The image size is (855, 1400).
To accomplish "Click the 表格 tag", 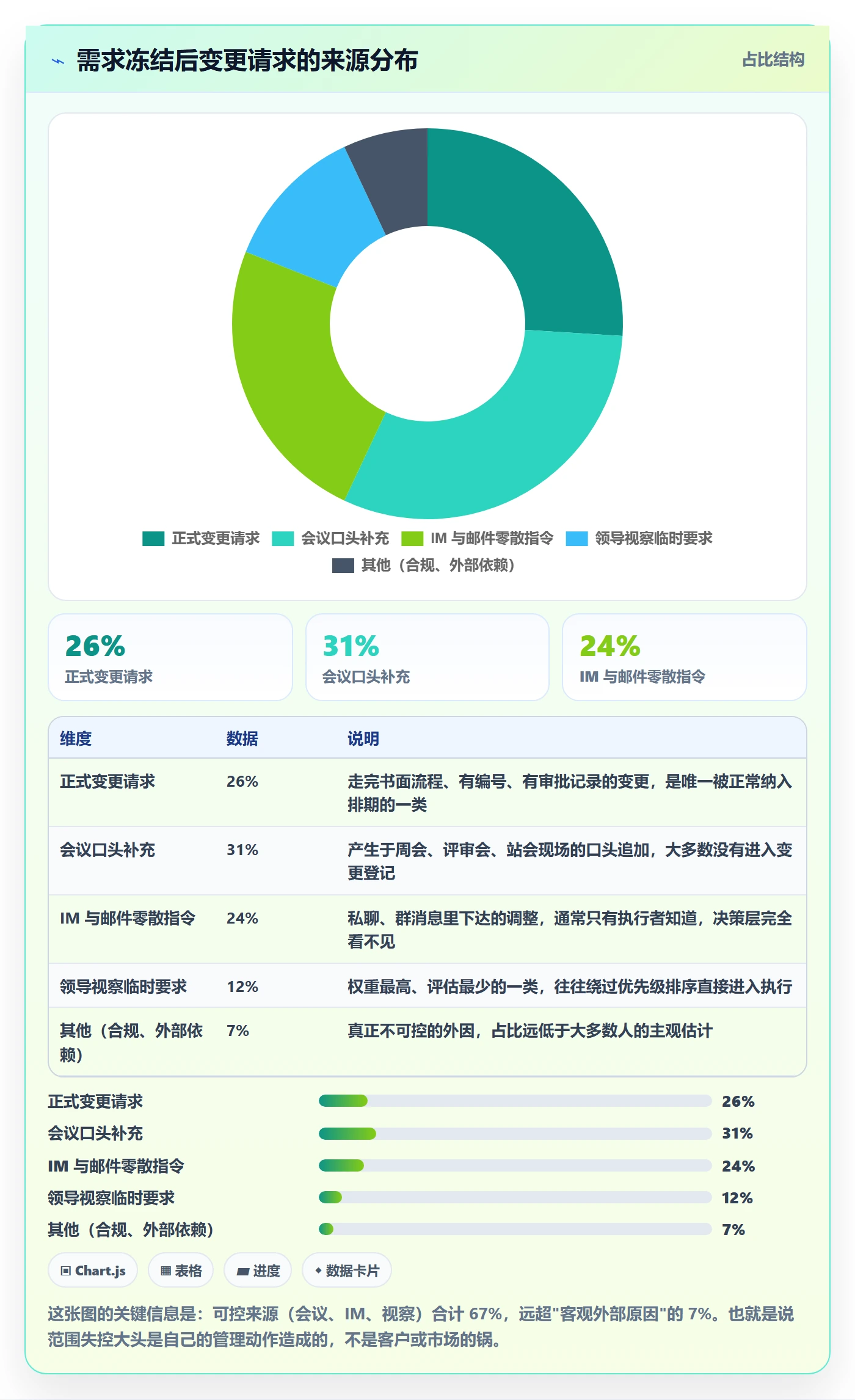I will 181,1271.
